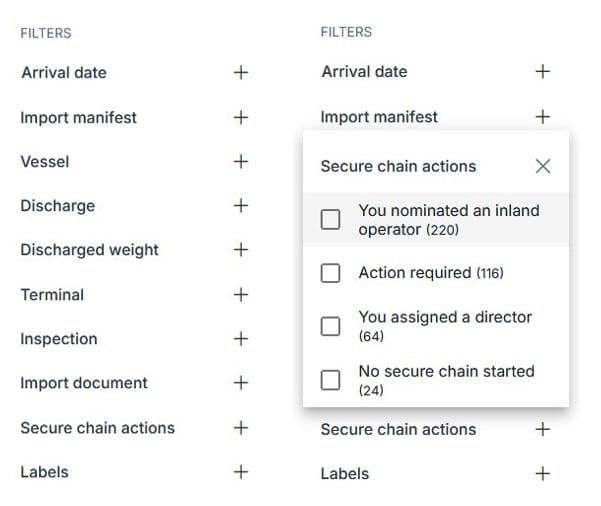Check 'You nominated an inland operator' checkbox
601x506 pixels.
pyautogui.click(x=330, y=219)
